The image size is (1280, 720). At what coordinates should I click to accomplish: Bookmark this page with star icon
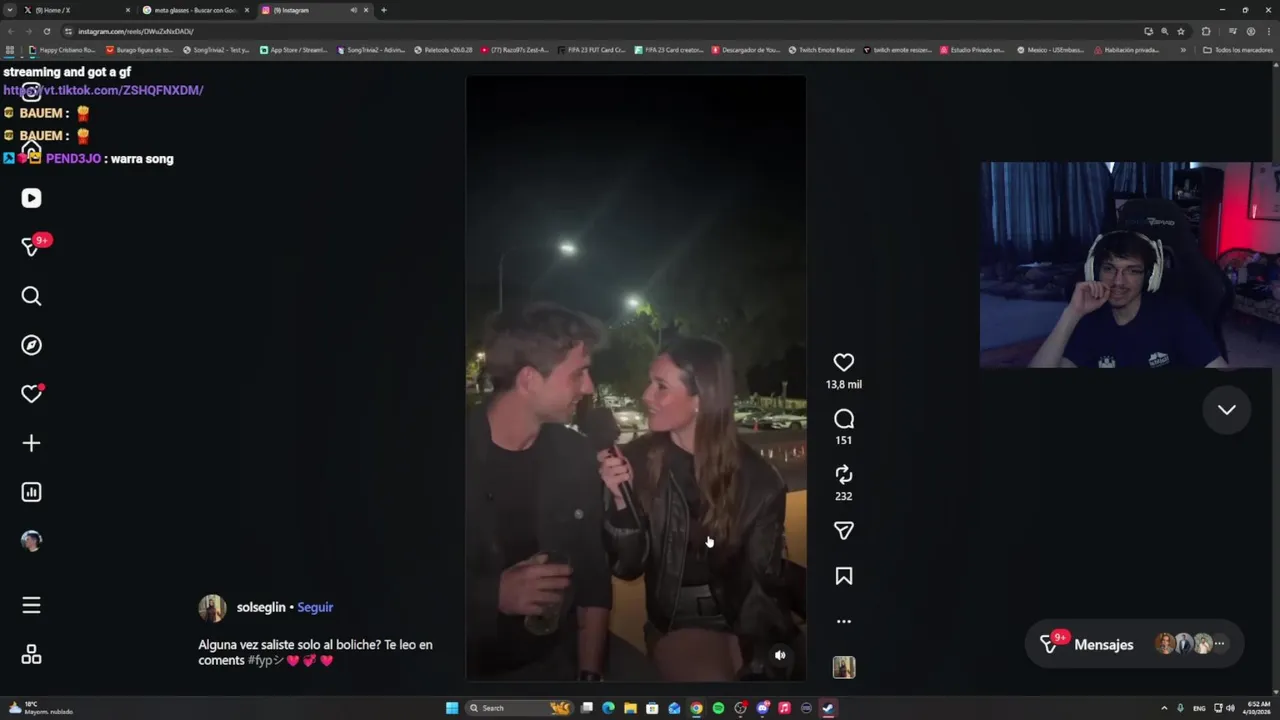[1180, 31]
